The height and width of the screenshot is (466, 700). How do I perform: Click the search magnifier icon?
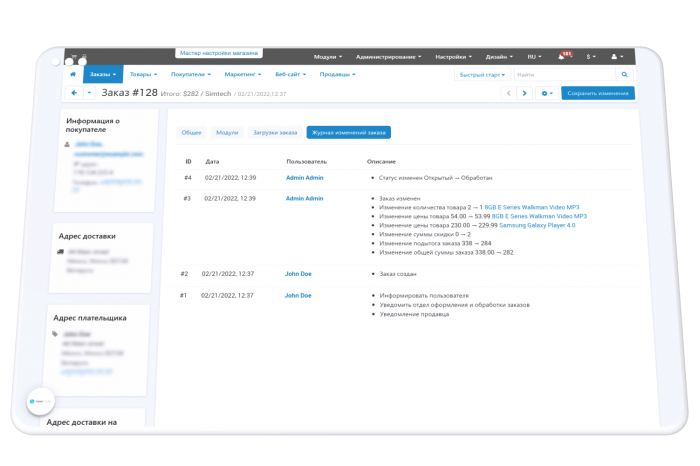[x=625, y=75]
